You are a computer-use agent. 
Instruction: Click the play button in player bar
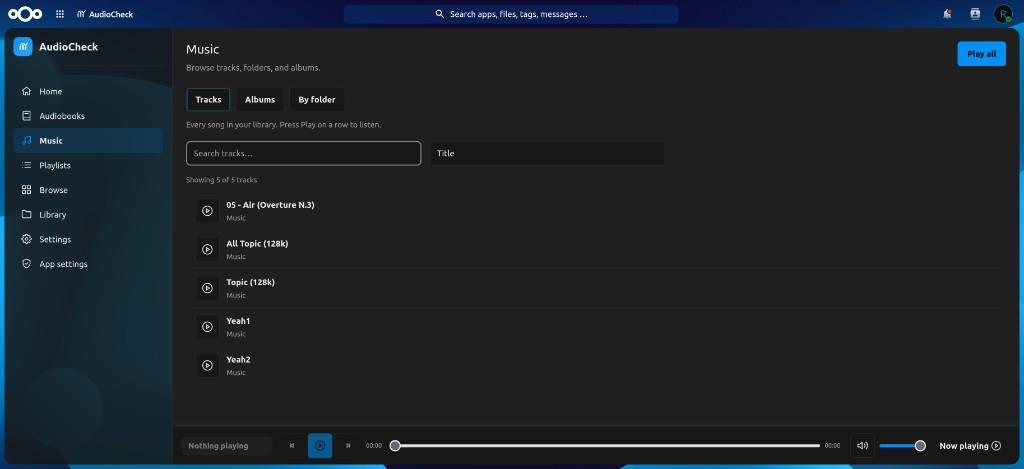coord(320,445)
